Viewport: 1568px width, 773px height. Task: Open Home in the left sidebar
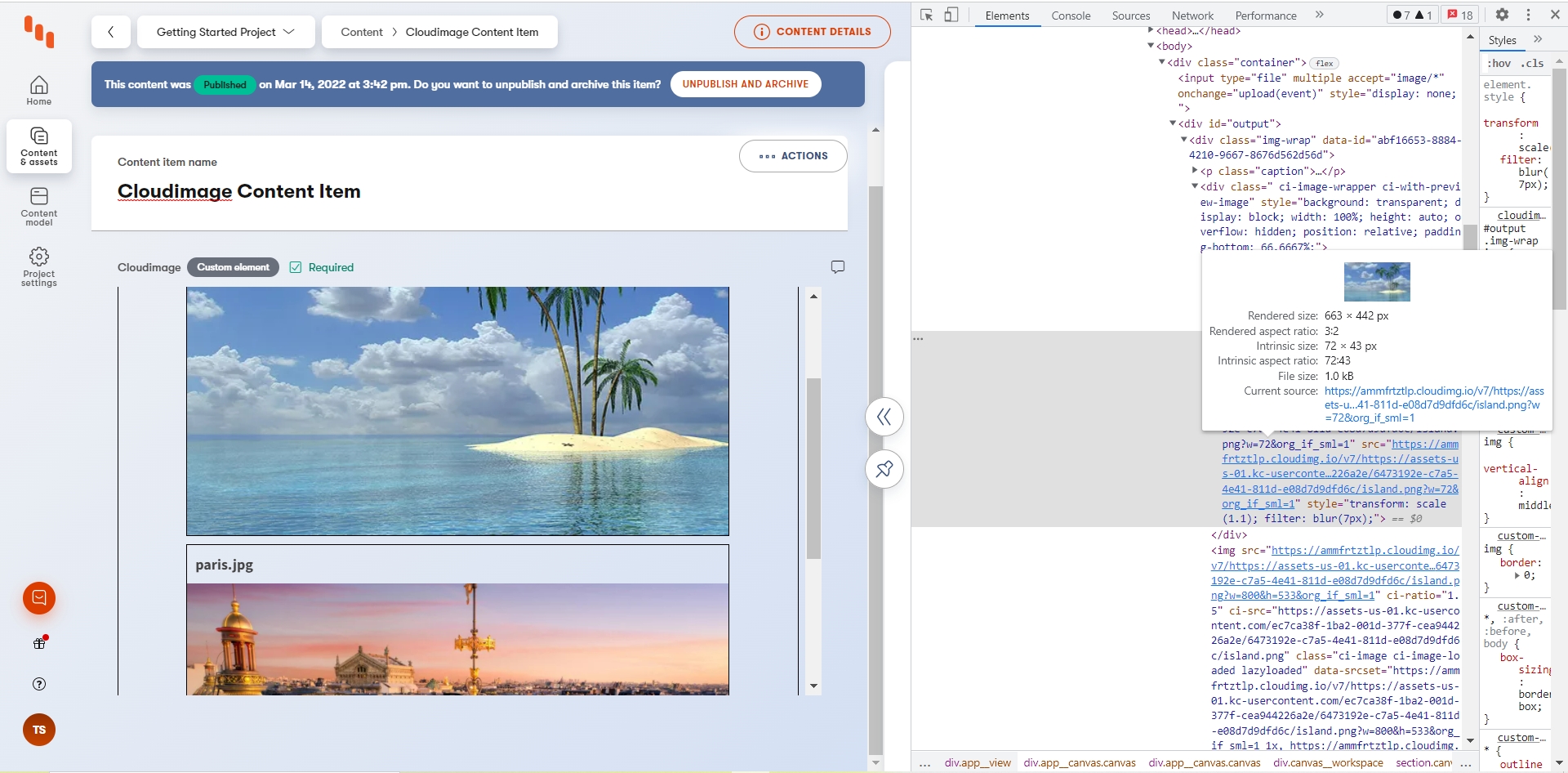tap(38, 91)
